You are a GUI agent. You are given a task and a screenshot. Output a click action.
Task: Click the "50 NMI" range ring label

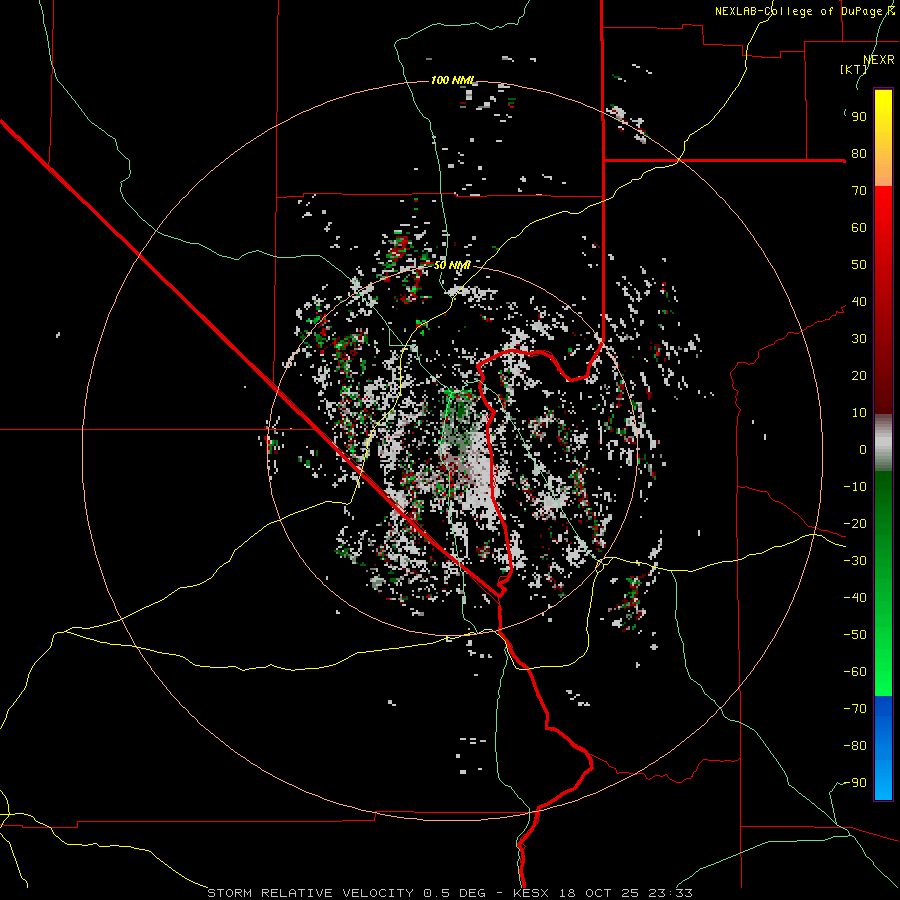[452, 265]
